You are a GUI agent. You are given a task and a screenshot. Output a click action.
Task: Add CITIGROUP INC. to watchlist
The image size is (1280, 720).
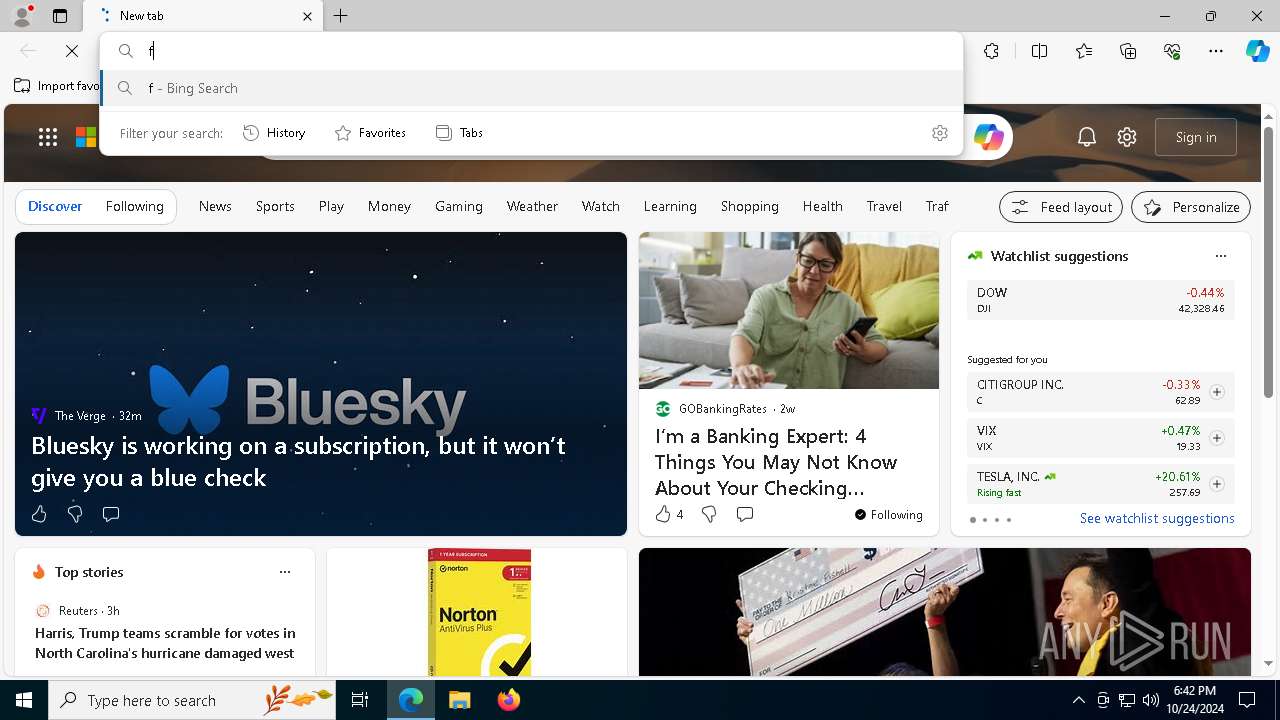(x=1217, y=392)
